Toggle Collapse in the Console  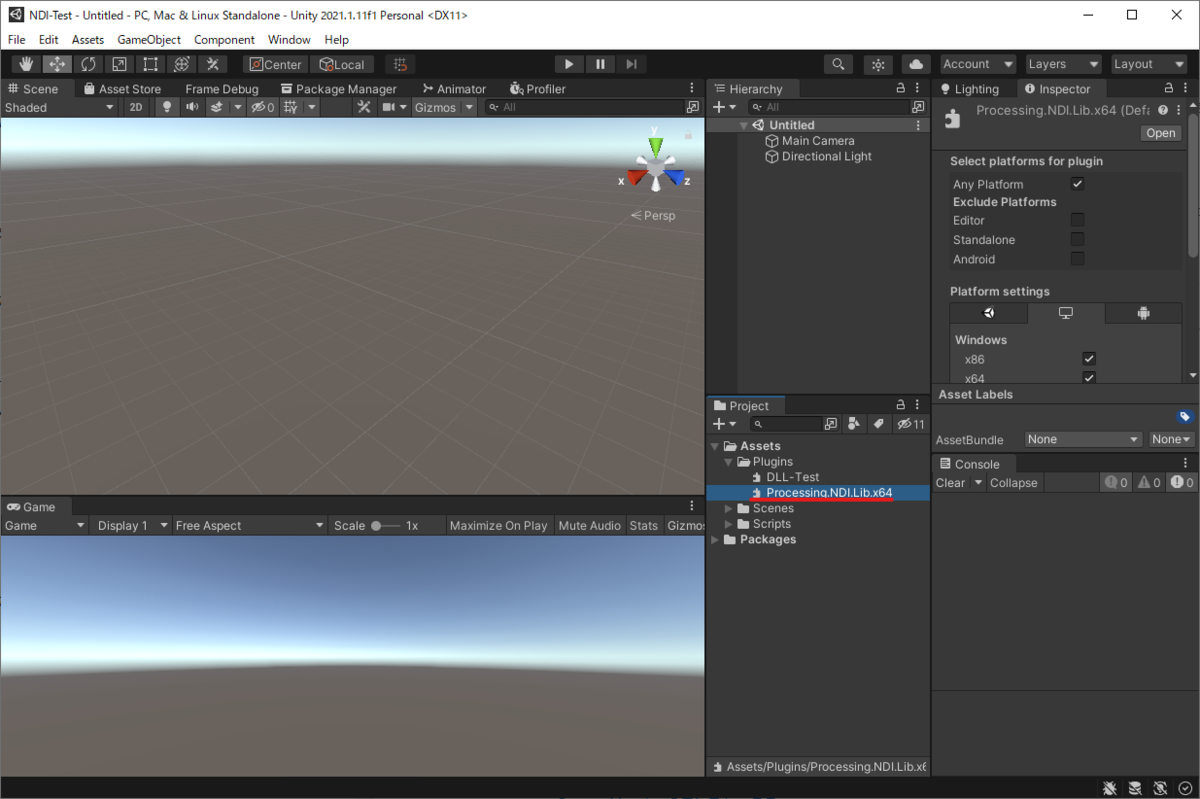point(1014,483)
